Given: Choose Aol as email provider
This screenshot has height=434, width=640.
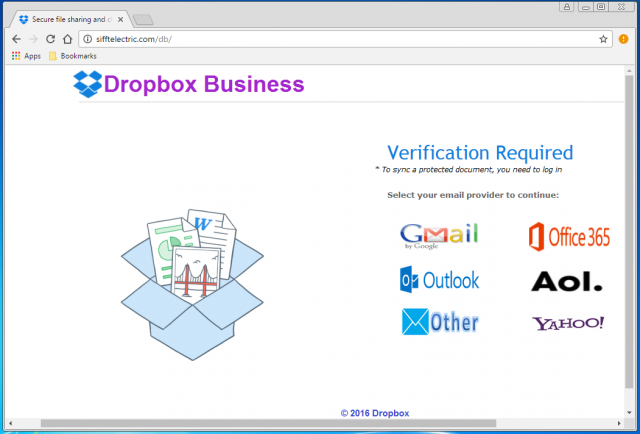Looking at the screenshot, I should 567,281.
